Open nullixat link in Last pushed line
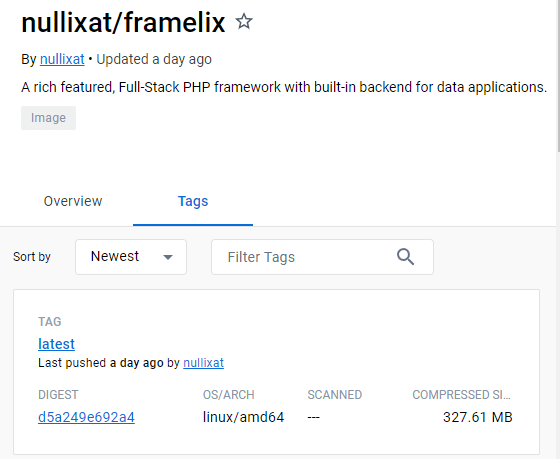Viewport: 560px width, 459px height. pos(204,363)
